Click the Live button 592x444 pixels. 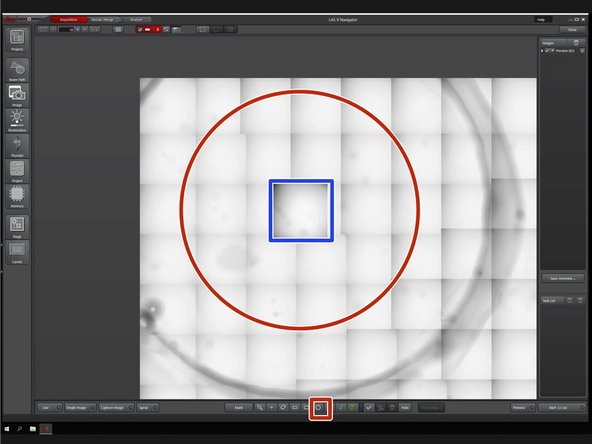coord(46,408)
